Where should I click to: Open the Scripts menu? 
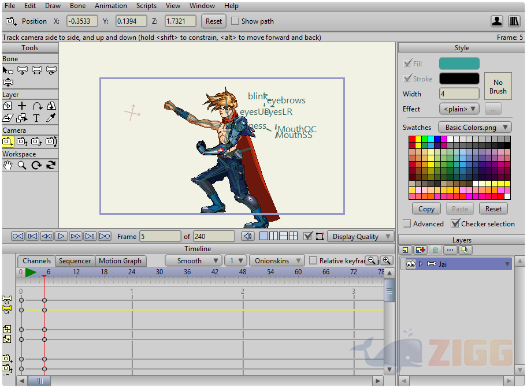146,6
